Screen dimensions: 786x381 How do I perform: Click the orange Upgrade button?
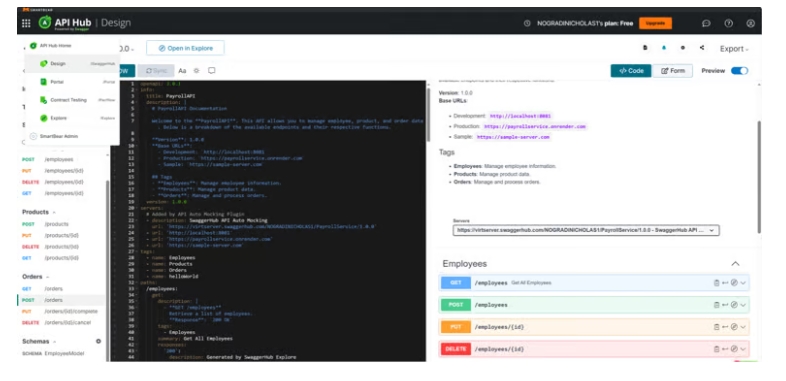tap(655, 23)
